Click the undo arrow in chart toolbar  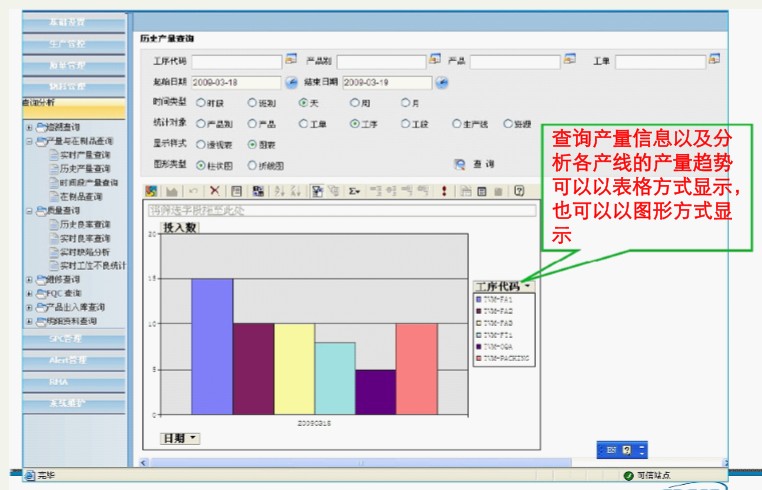pyautogui.click(x=193, y=191)
